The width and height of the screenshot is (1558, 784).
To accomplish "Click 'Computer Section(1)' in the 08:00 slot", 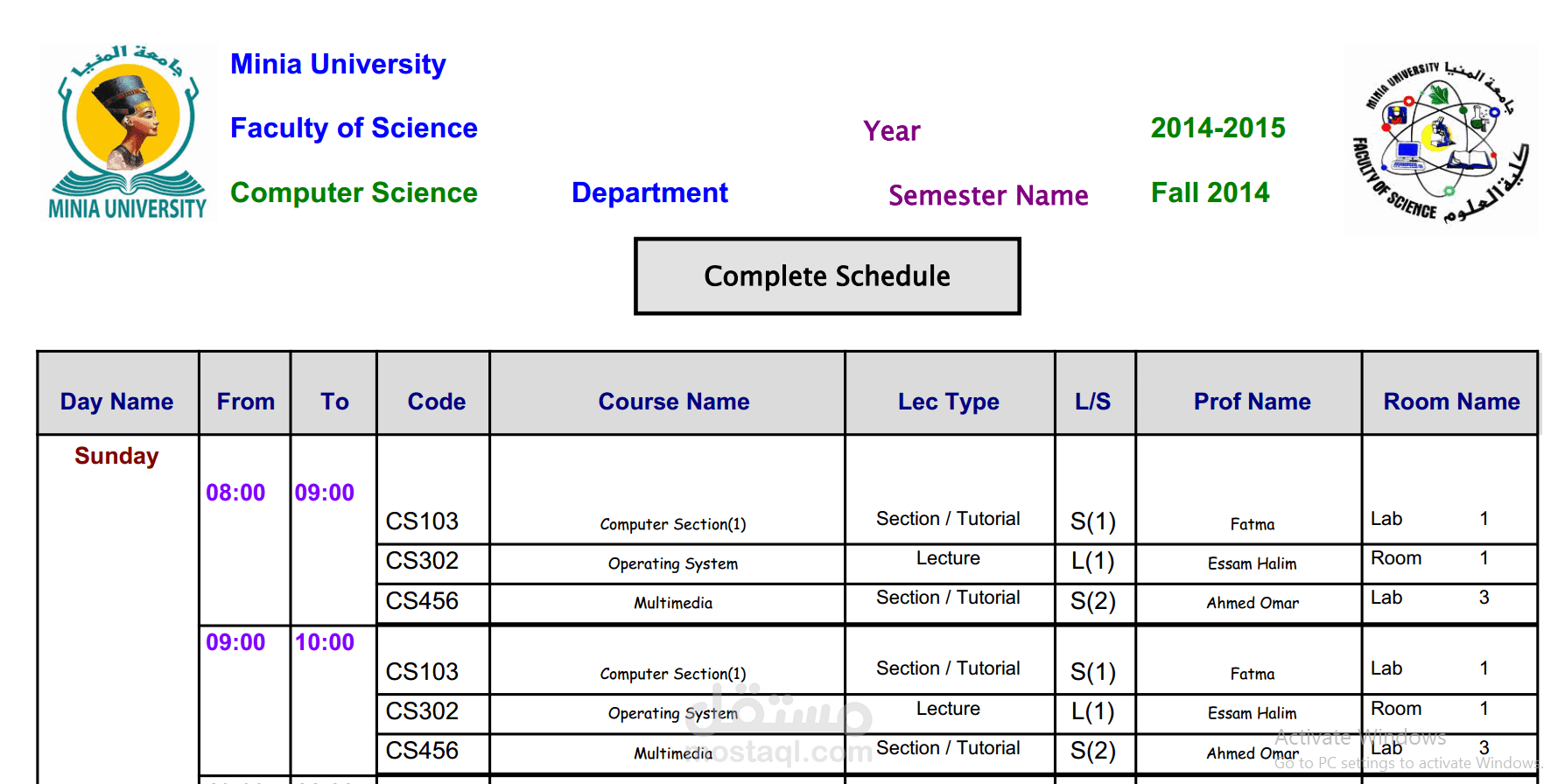I will click(673, 524).
